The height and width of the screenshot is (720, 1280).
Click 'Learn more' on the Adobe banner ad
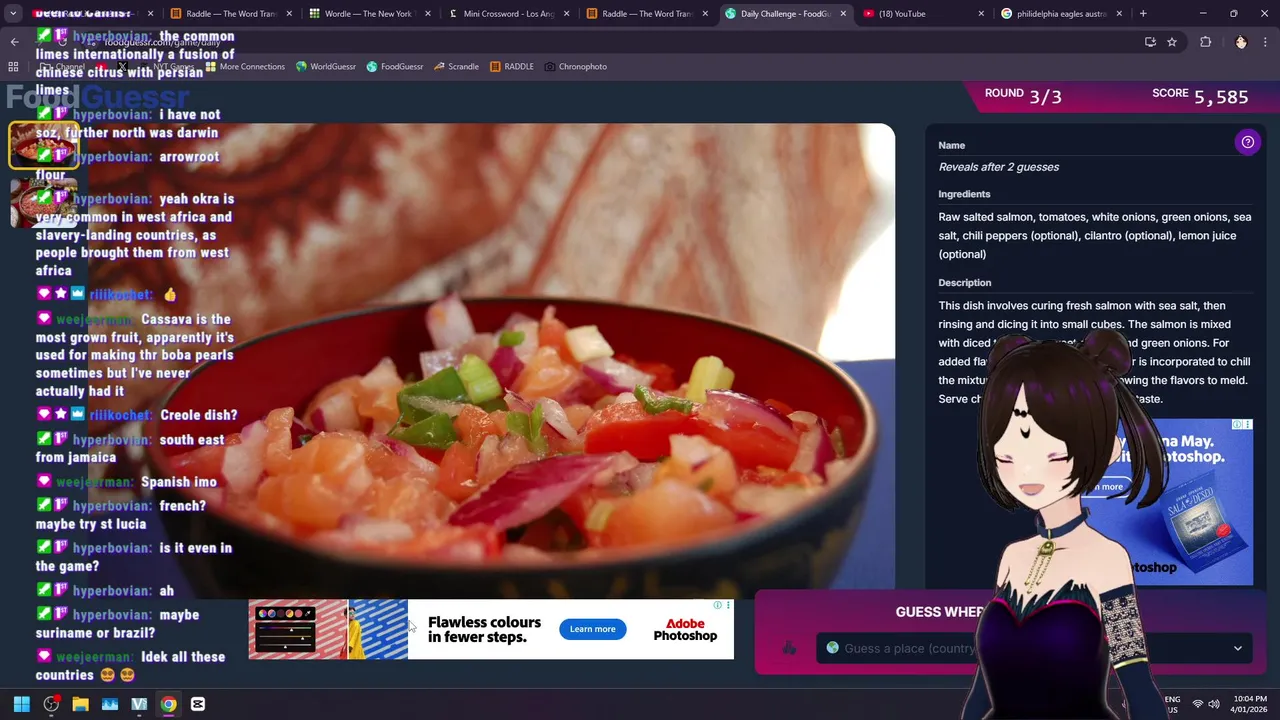coord(592,629)
